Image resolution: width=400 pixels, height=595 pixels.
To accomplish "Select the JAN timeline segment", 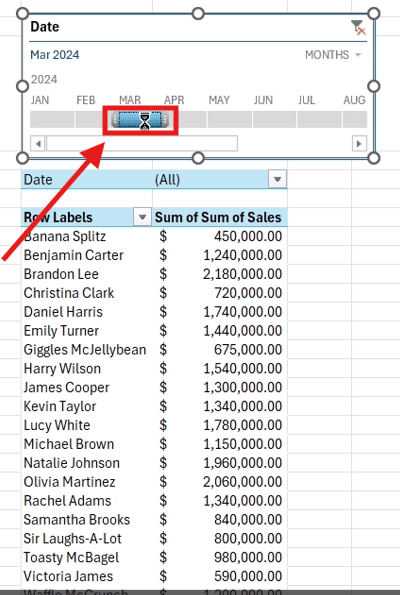I will (52, 119).
